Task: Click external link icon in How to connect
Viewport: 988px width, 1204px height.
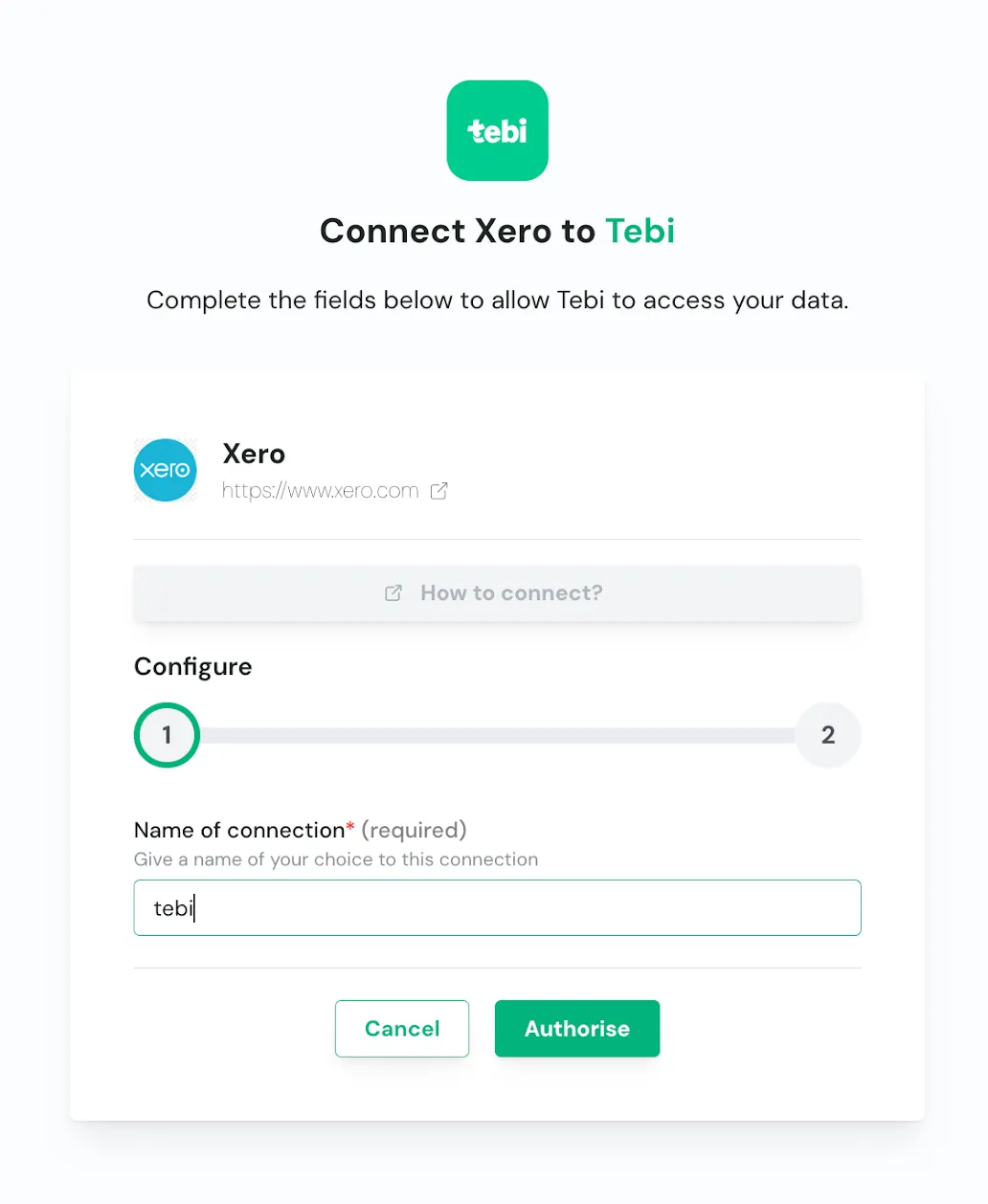Action: 393,593
